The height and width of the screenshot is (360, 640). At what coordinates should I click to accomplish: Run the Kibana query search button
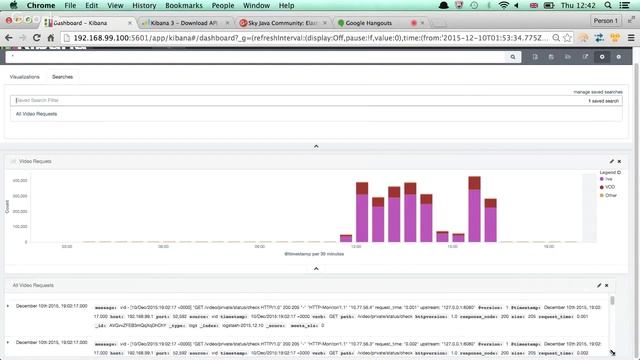513,57
